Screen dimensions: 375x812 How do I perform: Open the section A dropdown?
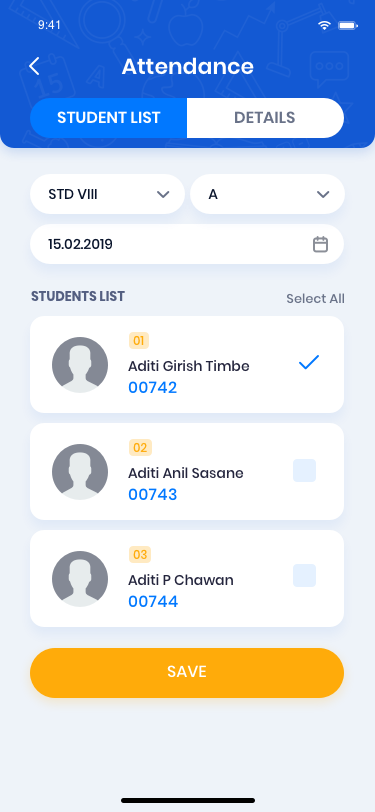click(x=267, y=194)
